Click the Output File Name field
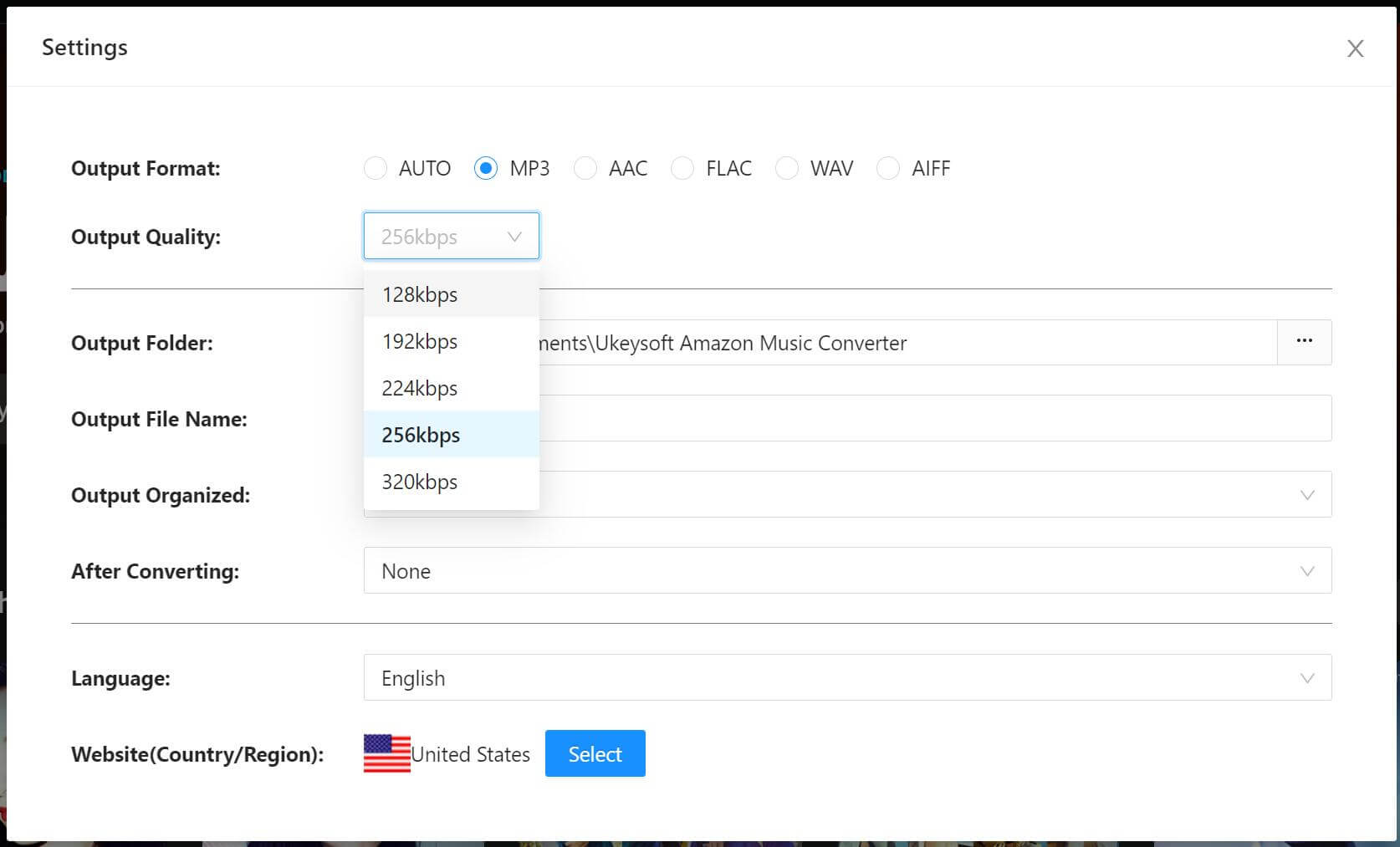 920,419
